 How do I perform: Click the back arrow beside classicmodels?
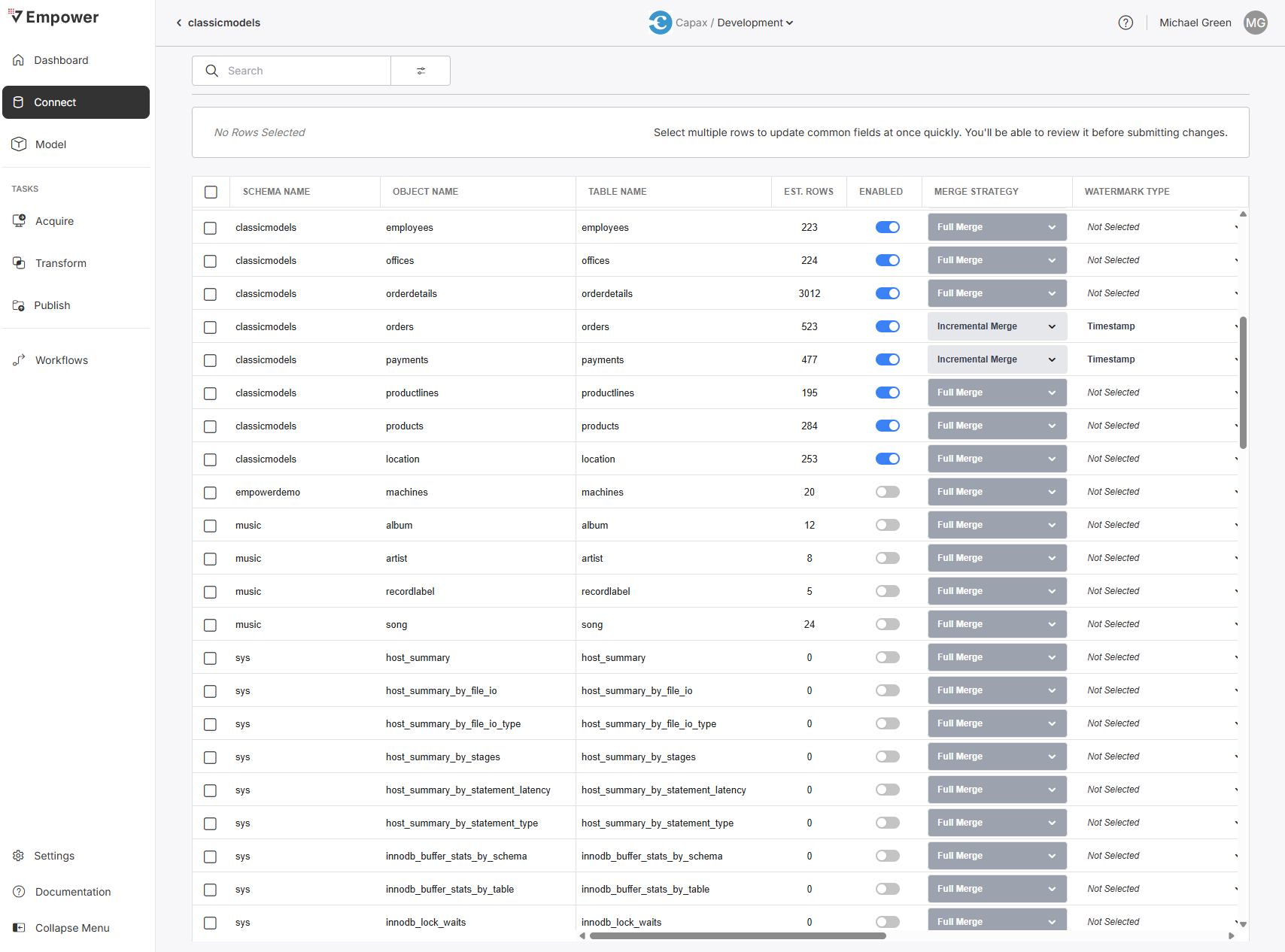(179, 23)
